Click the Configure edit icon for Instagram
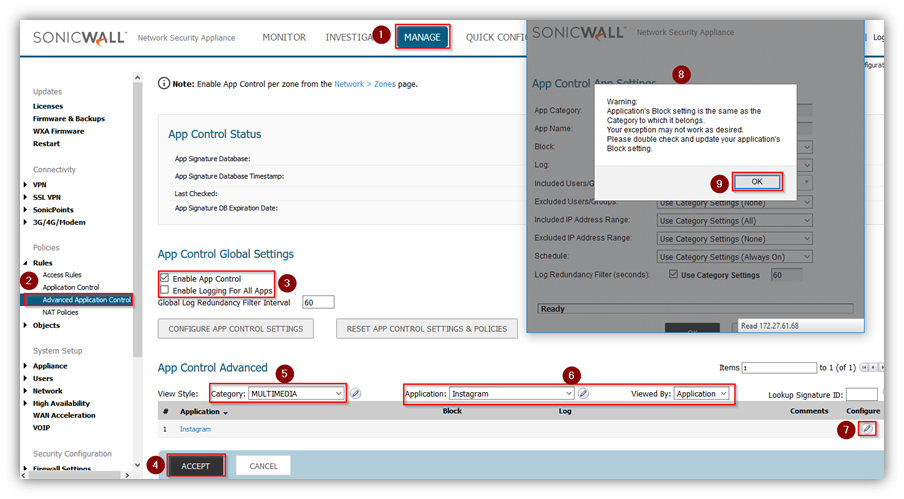Image resolution: width=904 pixels, height=499 pixels. click(x=867, y=428)
